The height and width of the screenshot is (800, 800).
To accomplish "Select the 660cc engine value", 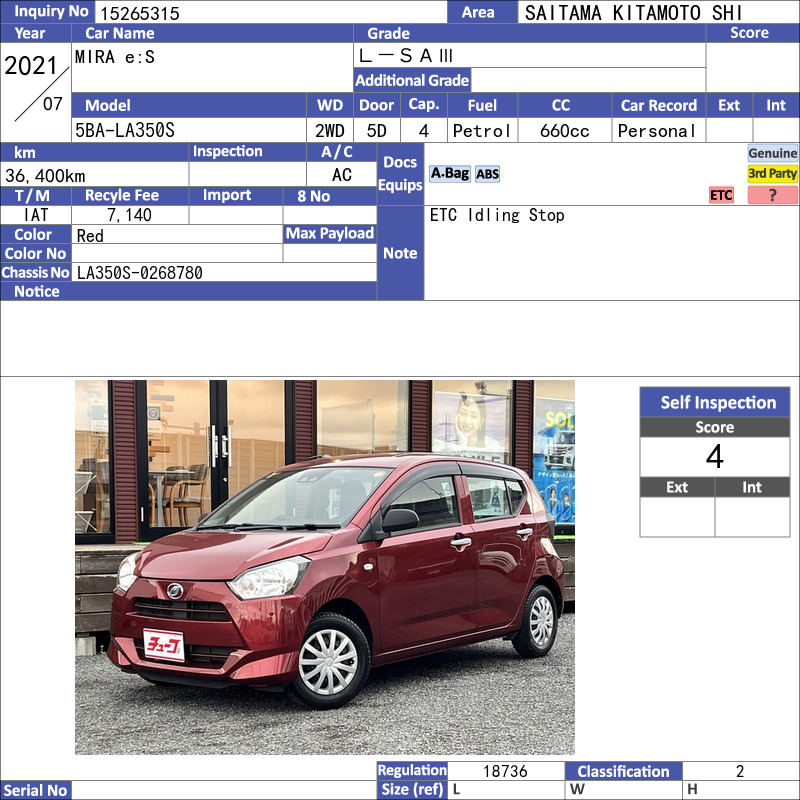I will [x=564, y=131].
